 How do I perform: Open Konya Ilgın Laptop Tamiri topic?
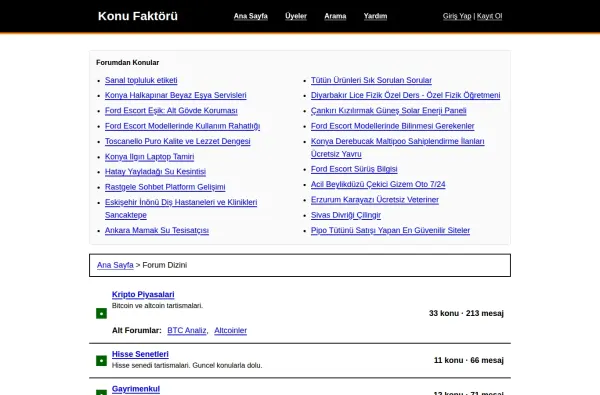pos(150,157)
